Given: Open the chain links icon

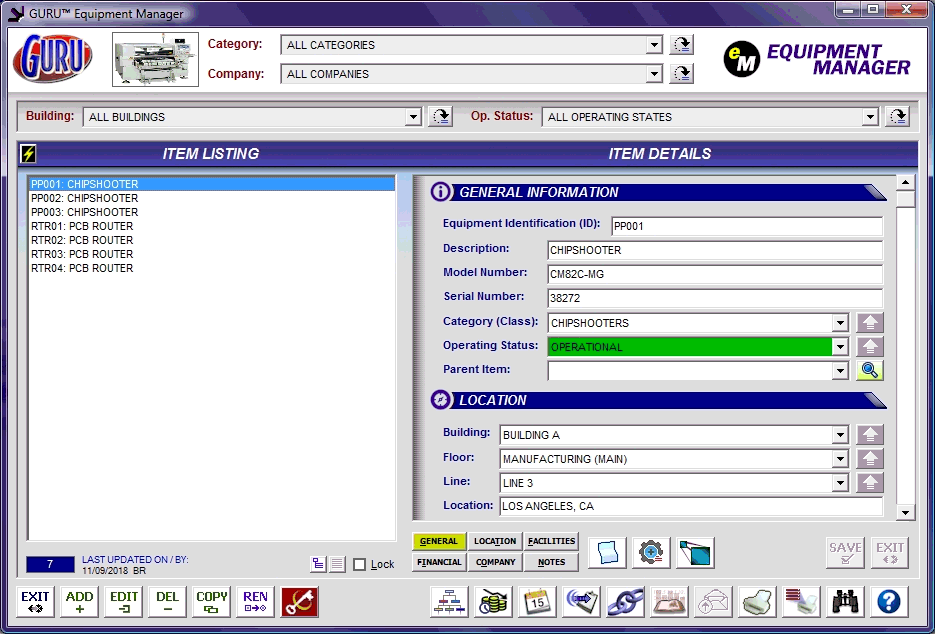Looking at the screenshot, I should 626,602.
